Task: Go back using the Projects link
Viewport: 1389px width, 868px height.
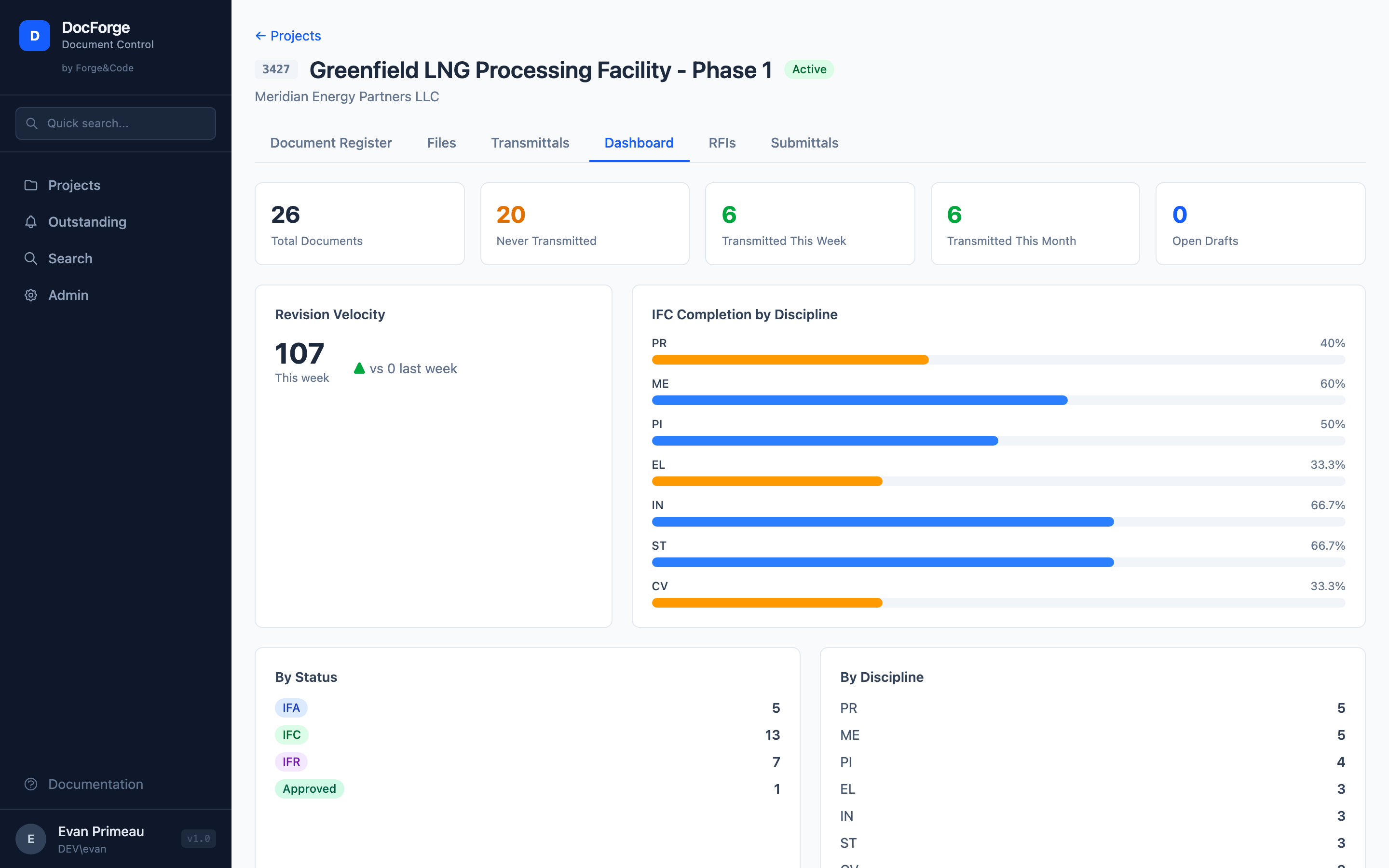Action: [287, 36]
